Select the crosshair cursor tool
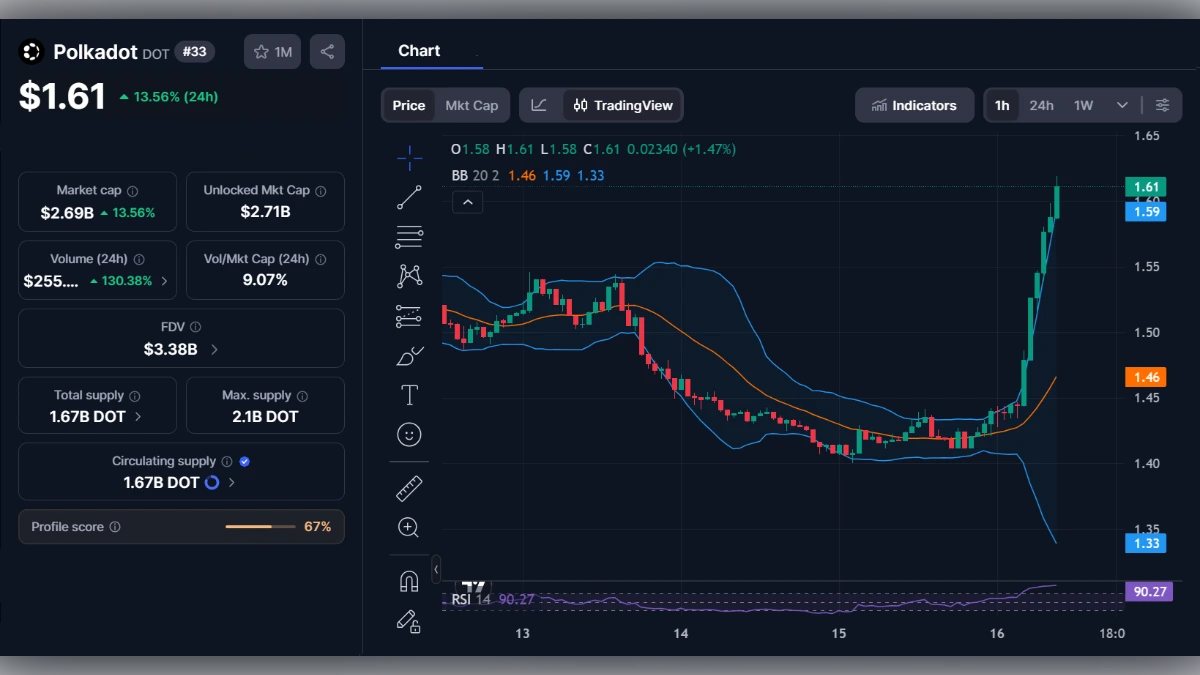1200x675 pixels. point(409,157)
